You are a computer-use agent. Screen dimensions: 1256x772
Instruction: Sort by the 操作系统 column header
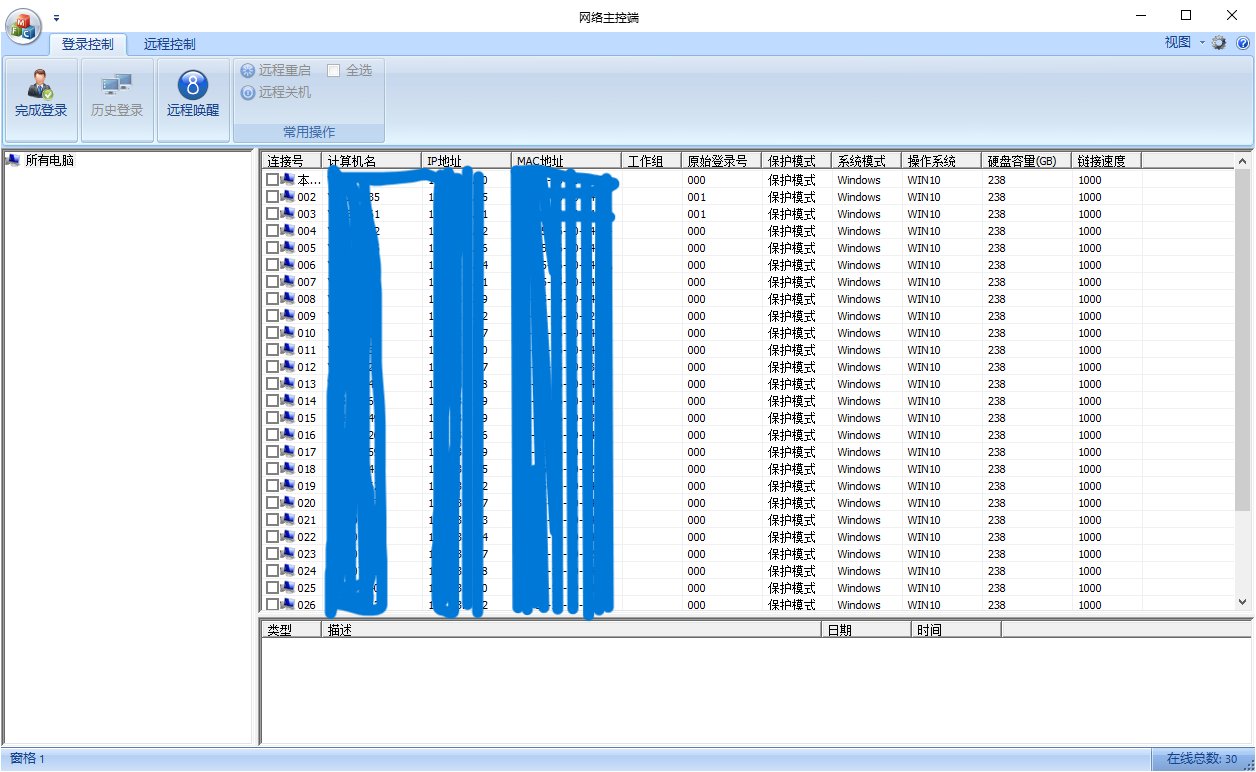pyautogui.click(x=942, y=160)
